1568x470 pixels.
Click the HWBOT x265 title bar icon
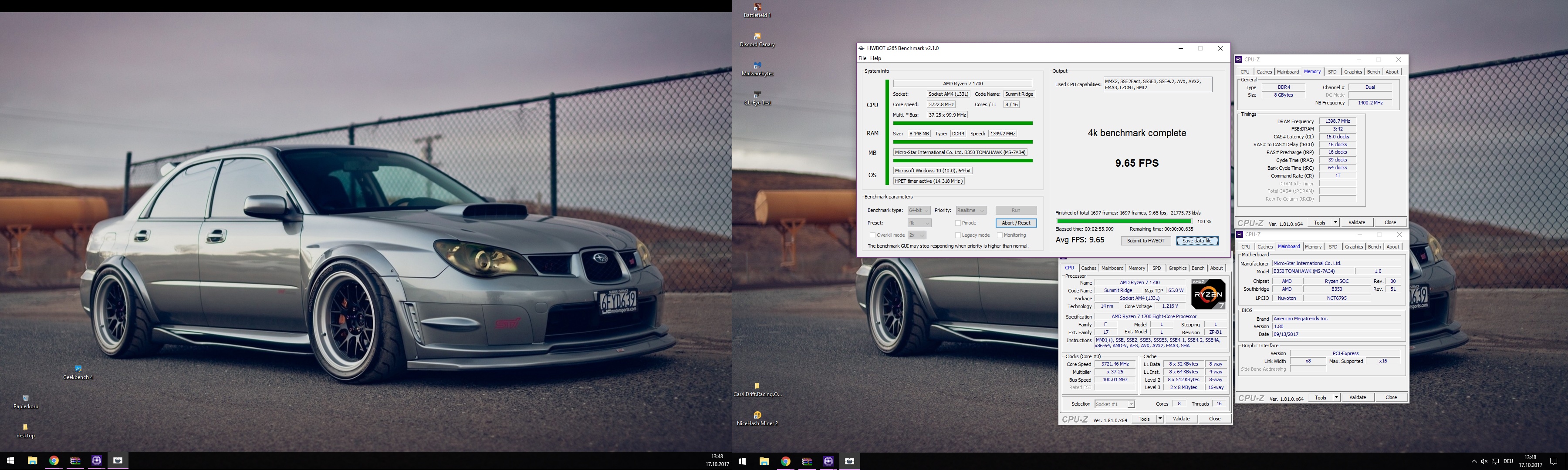point(861,48)
